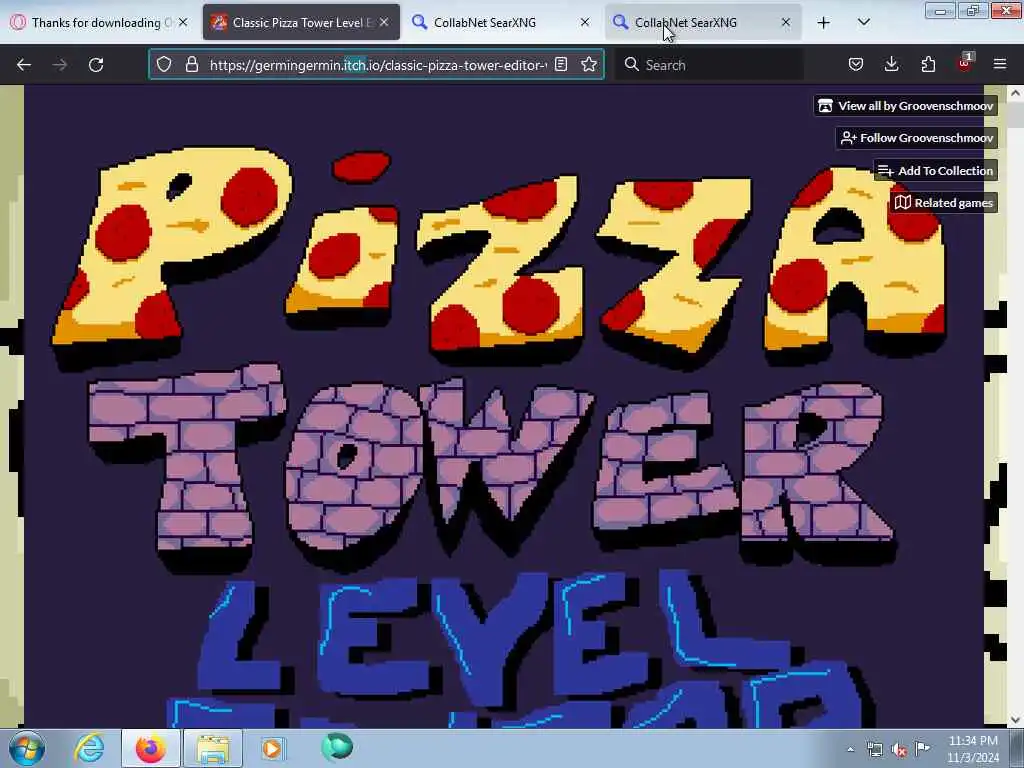
Task: Open the Windows Start menu orb
Action: (27, 748)
